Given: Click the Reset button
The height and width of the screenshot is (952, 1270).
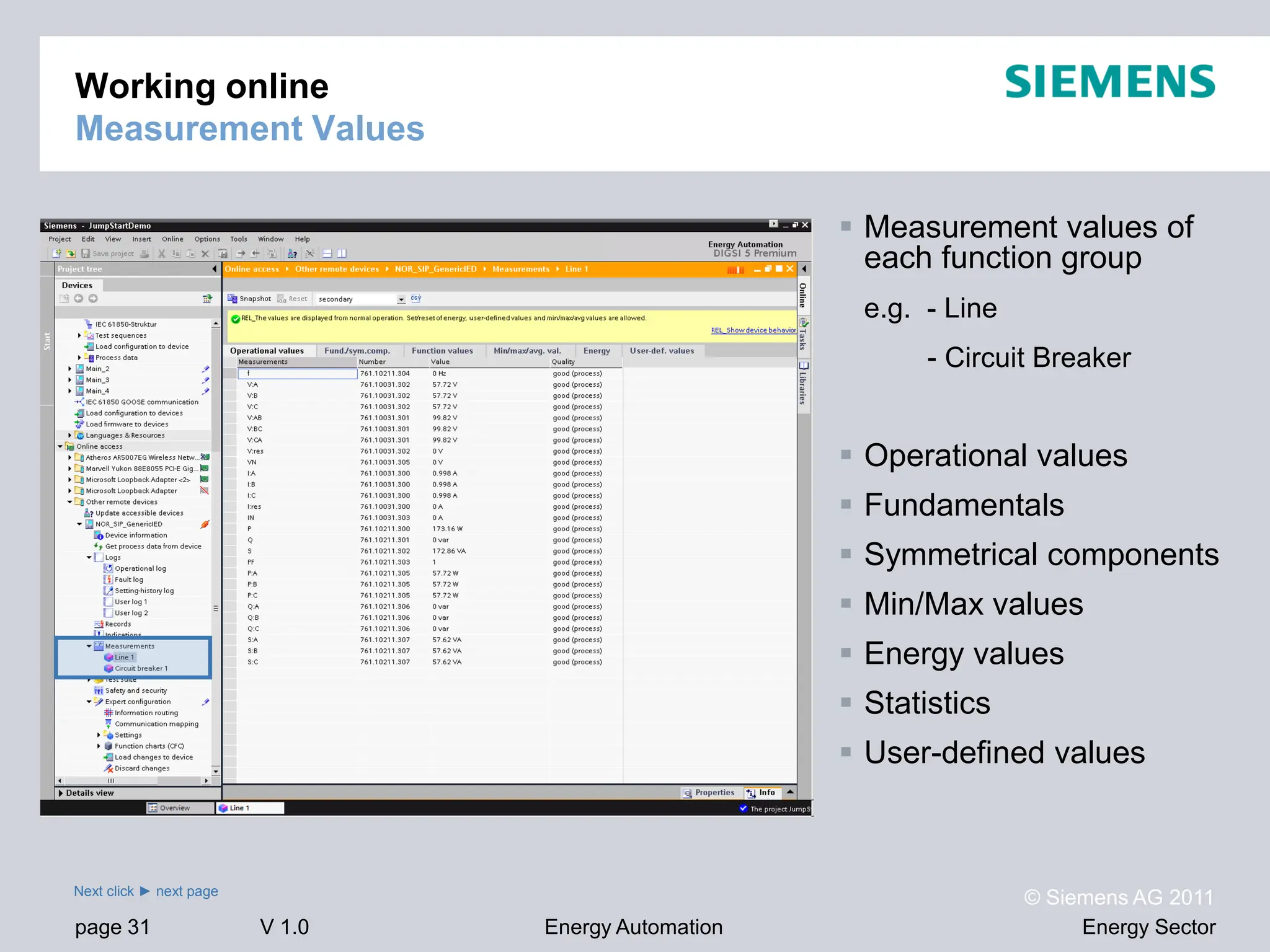Looking at the screenshot, I should pos(292,299).
